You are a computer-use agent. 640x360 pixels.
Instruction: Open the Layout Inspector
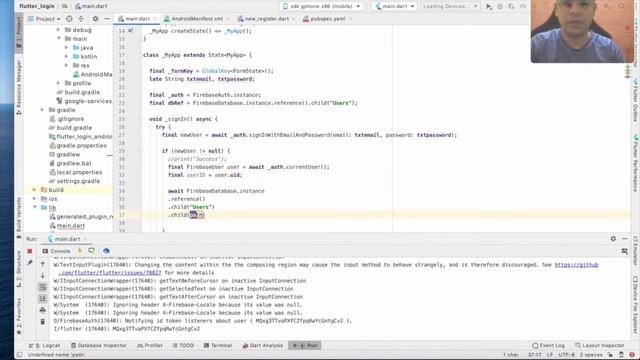click(x=600, y=345)
